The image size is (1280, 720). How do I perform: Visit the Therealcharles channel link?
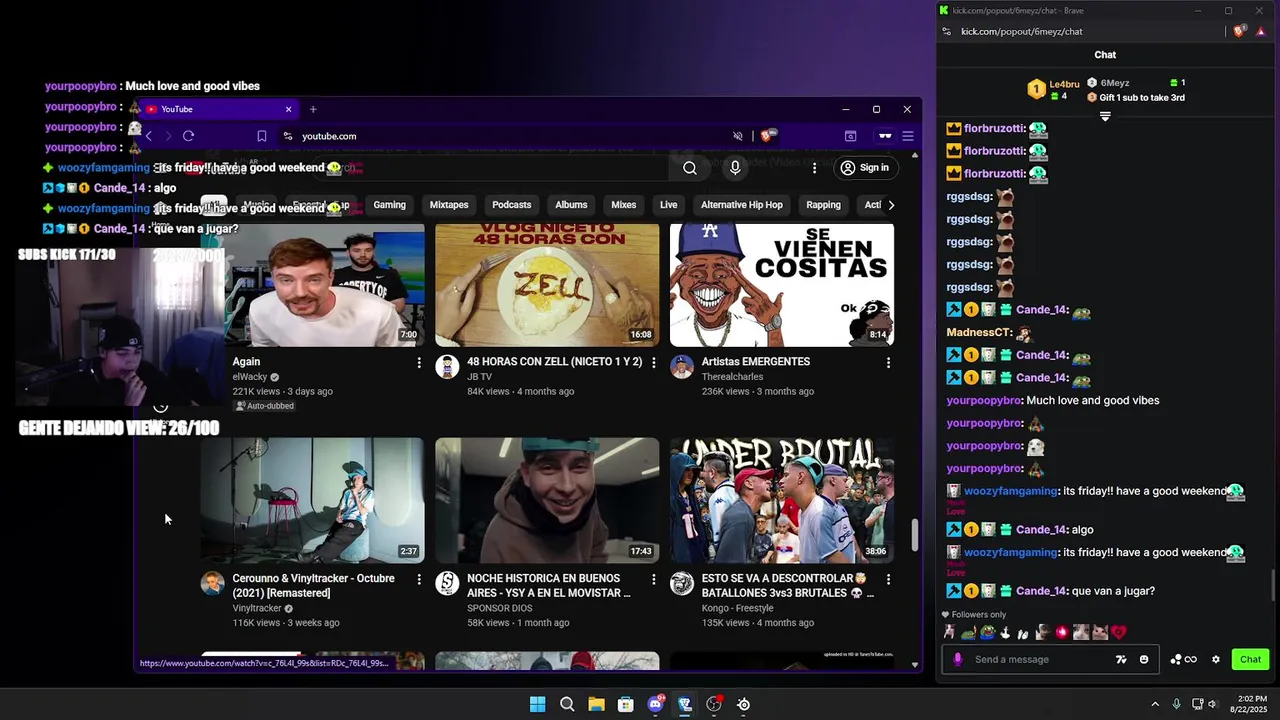click(x=732, y=377)
